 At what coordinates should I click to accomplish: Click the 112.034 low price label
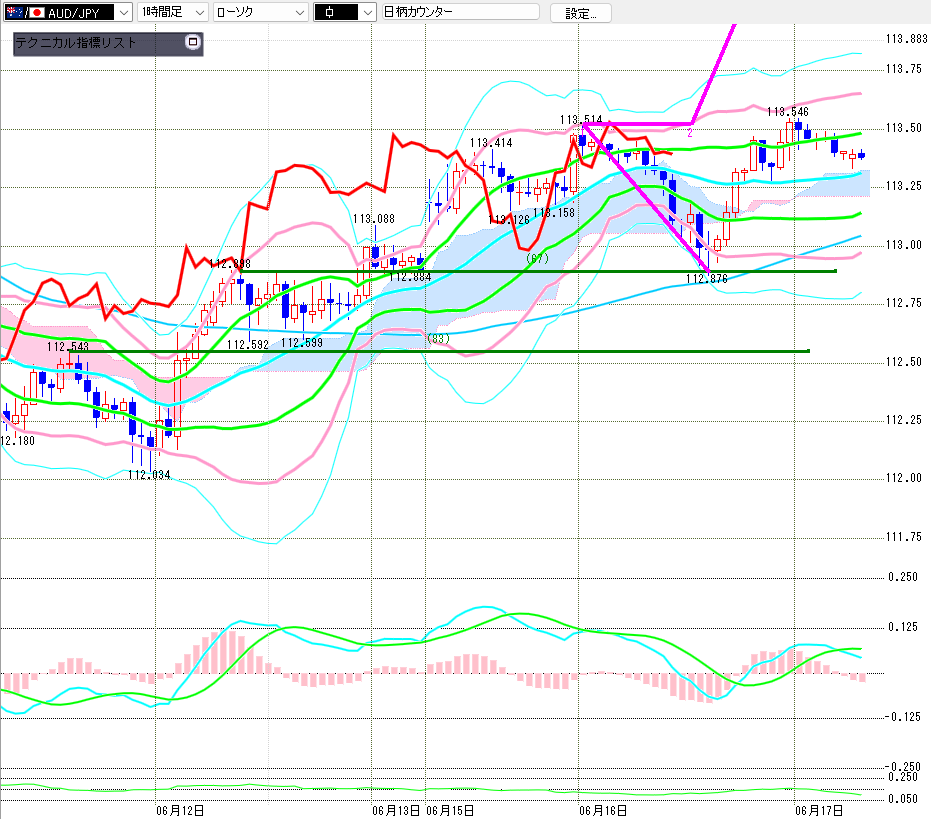149,475
